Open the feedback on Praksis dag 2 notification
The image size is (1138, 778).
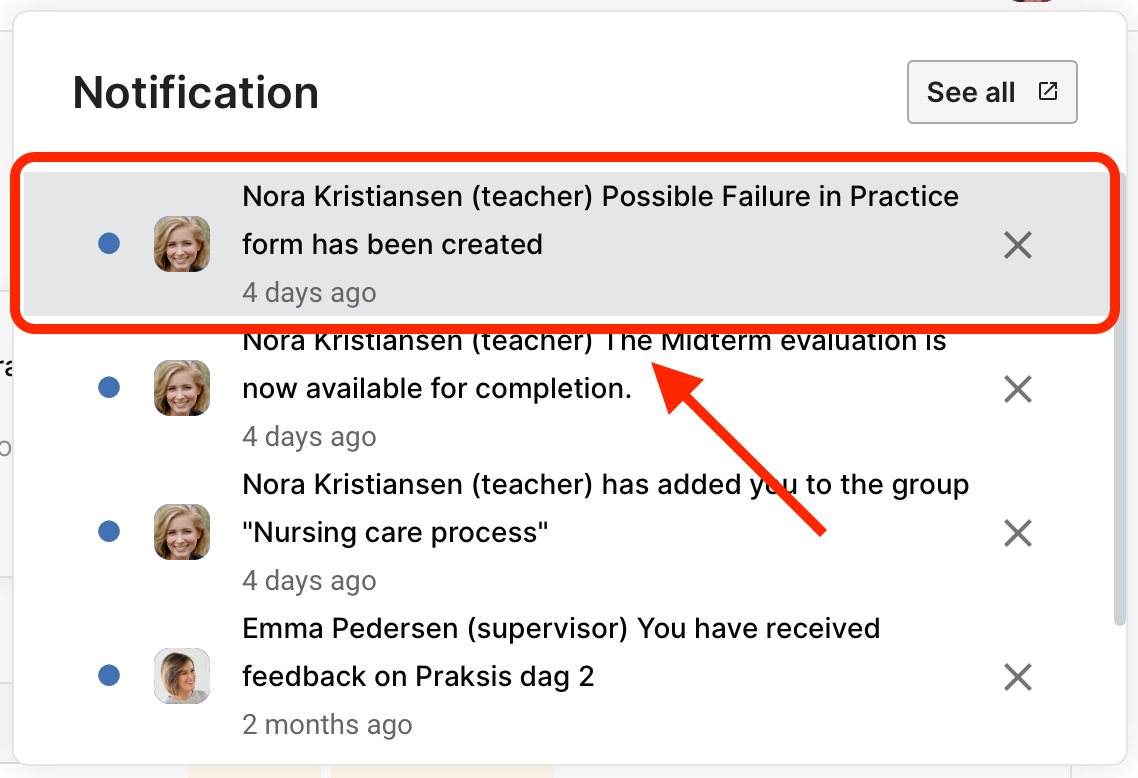560,653
